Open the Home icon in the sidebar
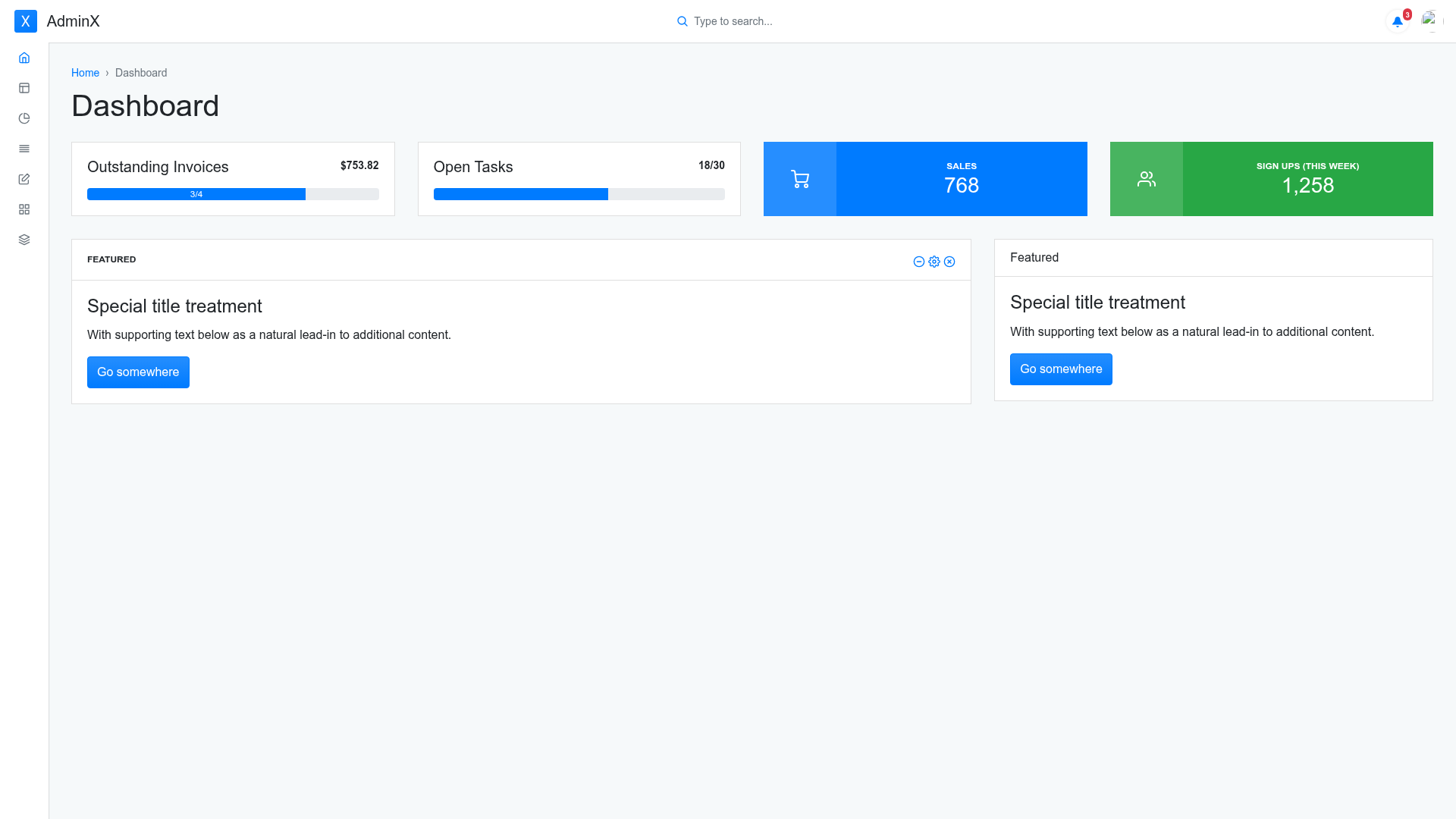The height and width of the screenshot is (819, 1456). point(24,58)
